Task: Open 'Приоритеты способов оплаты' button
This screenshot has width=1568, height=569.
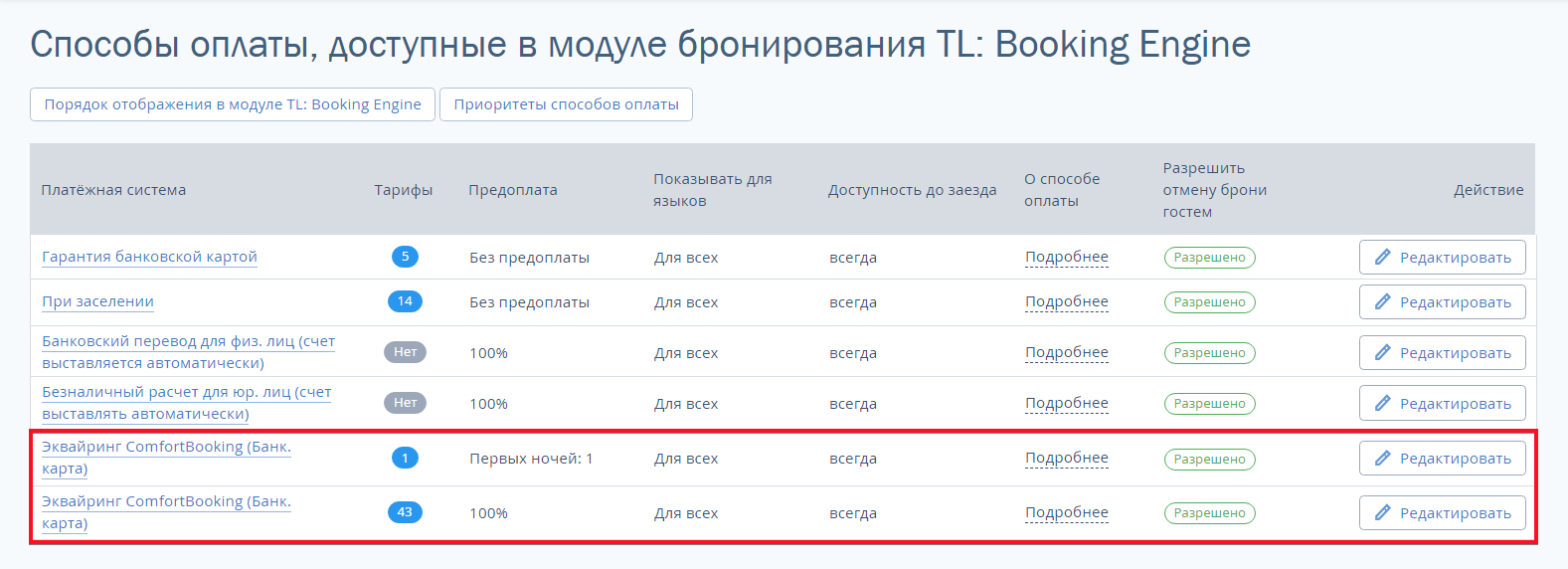Action: point(566,104)
